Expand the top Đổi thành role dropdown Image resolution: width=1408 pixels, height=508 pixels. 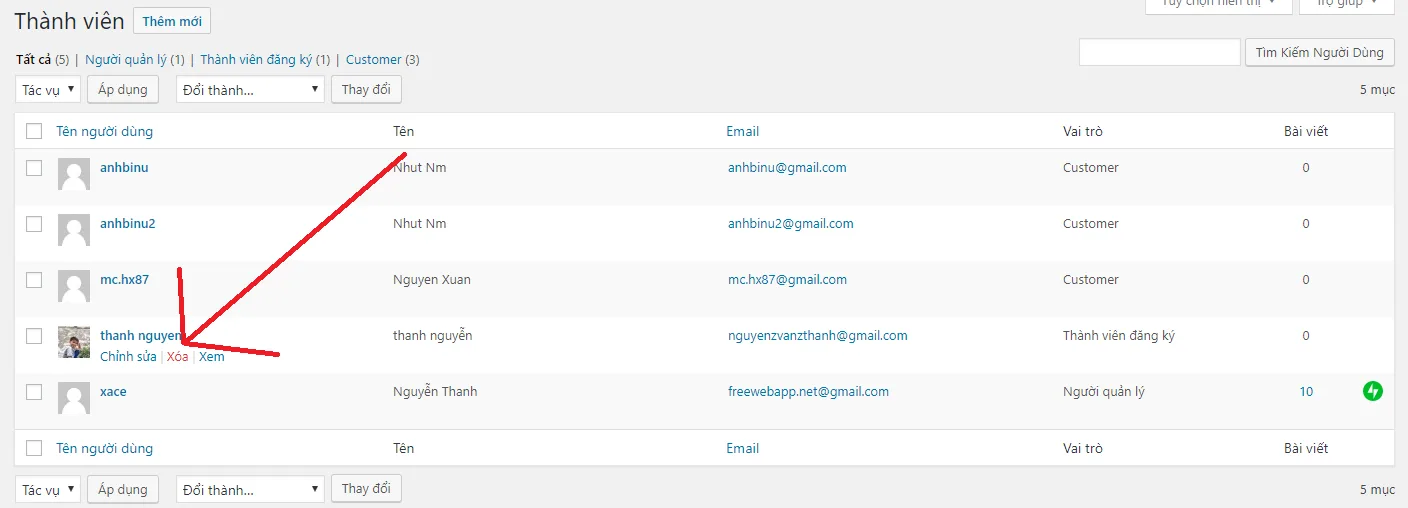point(251,90)
